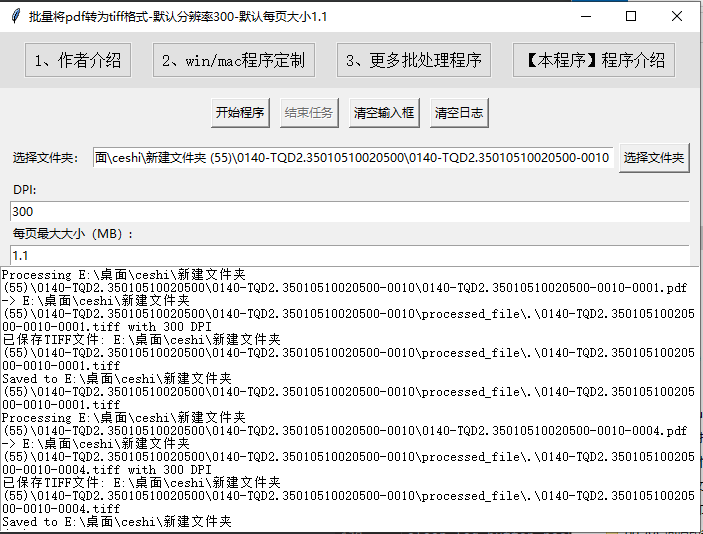The image size is (703, 534).
Task: Start the program with 开始程序
Action: tap(240, 113)
